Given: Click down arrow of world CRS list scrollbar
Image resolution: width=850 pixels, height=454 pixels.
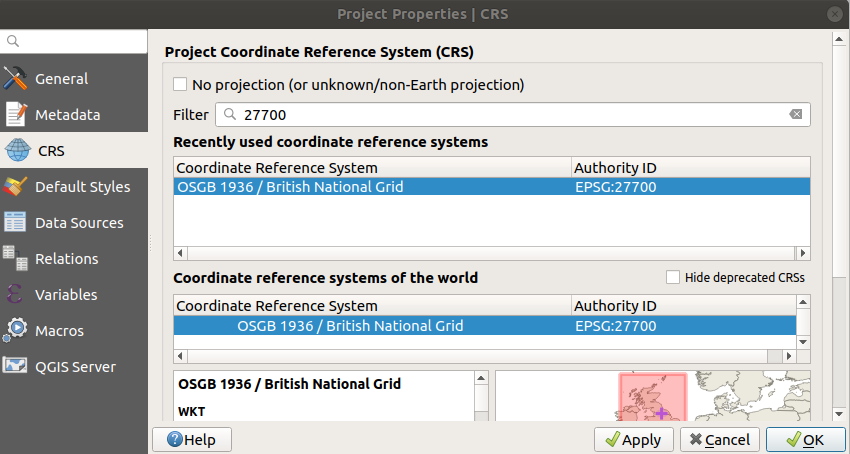Looking at the screenshot, I should tap(803, 342).
